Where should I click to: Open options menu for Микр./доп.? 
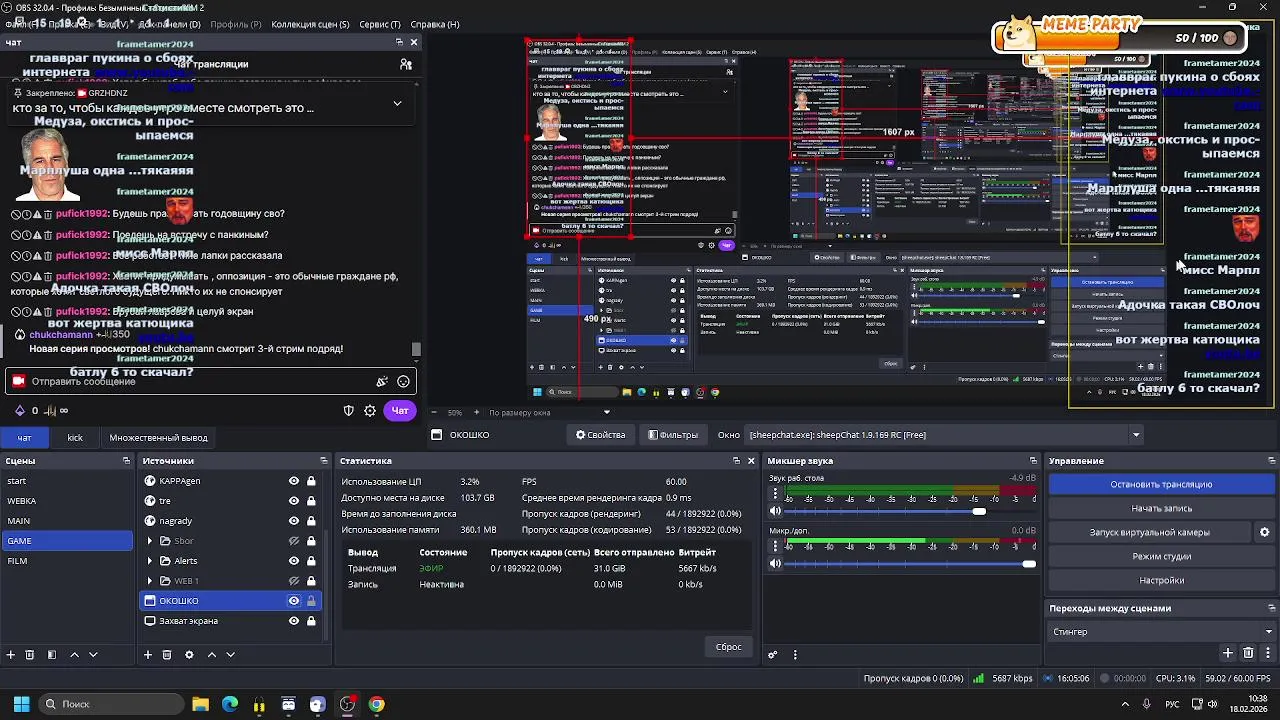tap(775, 546)
